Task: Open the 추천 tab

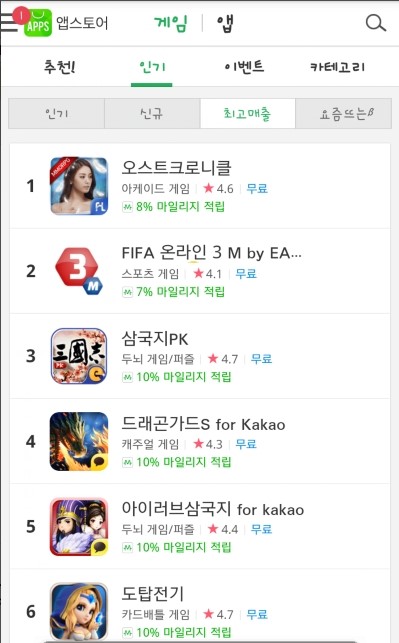Action: click(59, 66)
